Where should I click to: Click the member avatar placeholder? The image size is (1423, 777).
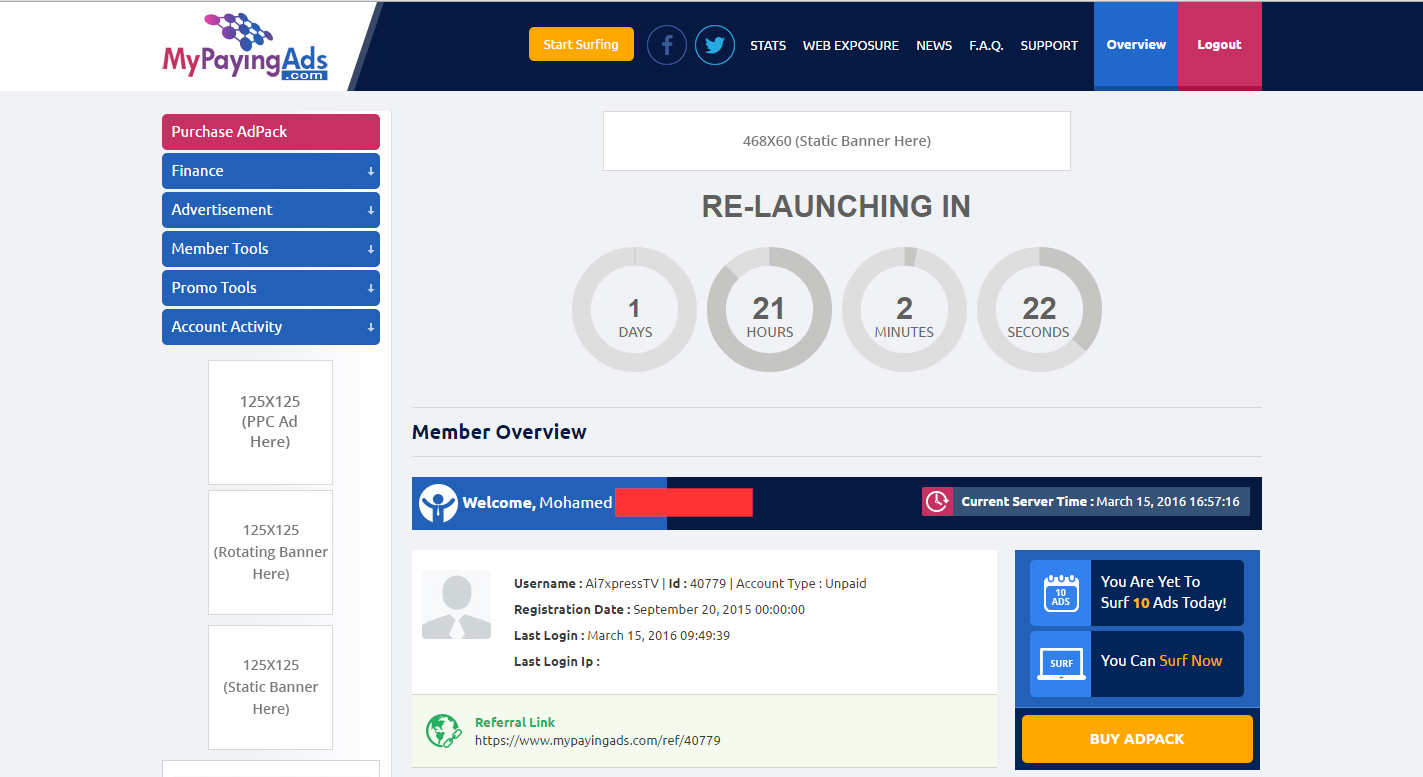click(456, 605)
